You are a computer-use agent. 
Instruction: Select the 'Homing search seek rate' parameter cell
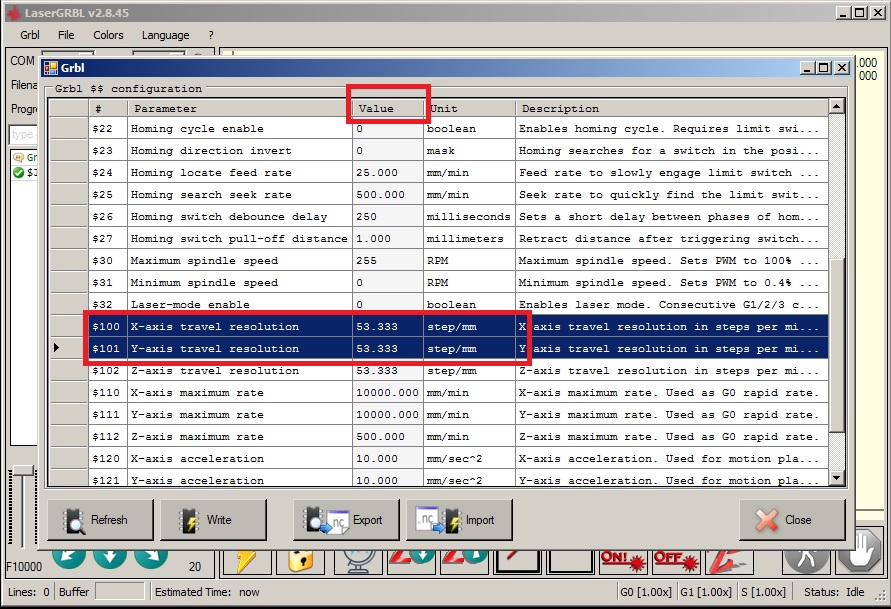click(239, 194)
